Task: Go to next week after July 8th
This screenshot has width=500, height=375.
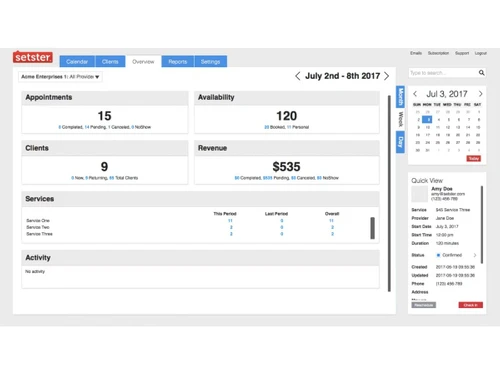Action: tap(386, 76)
